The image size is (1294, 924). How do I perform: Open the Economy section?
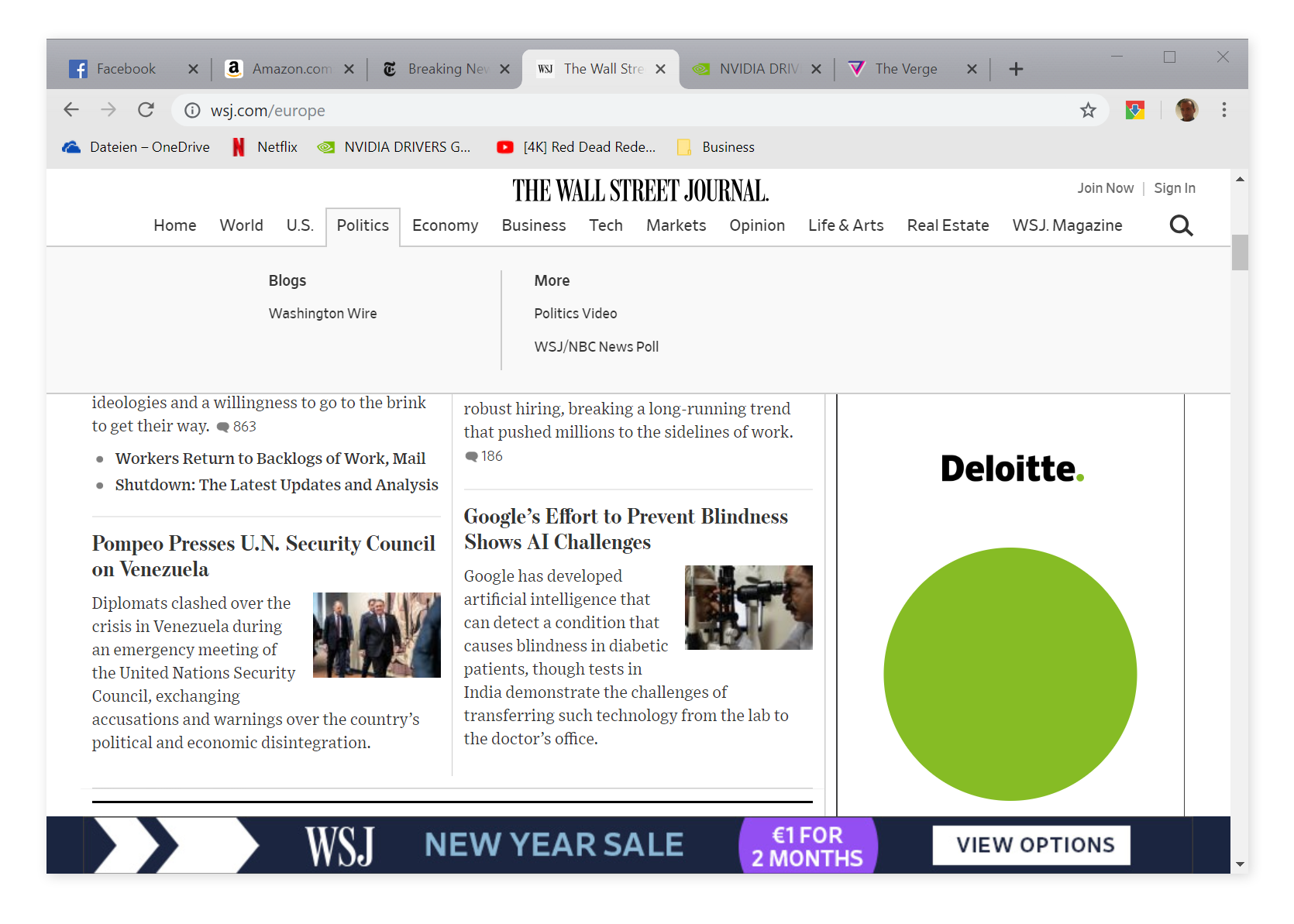point(445,225)
